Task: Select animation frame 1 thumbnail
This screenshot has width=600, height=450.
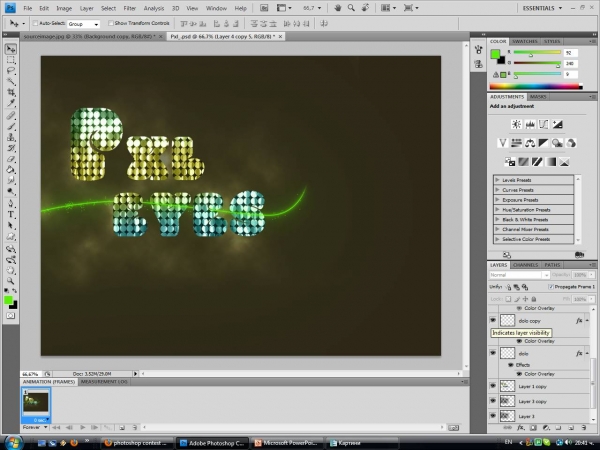Action: tap(36, 405)
